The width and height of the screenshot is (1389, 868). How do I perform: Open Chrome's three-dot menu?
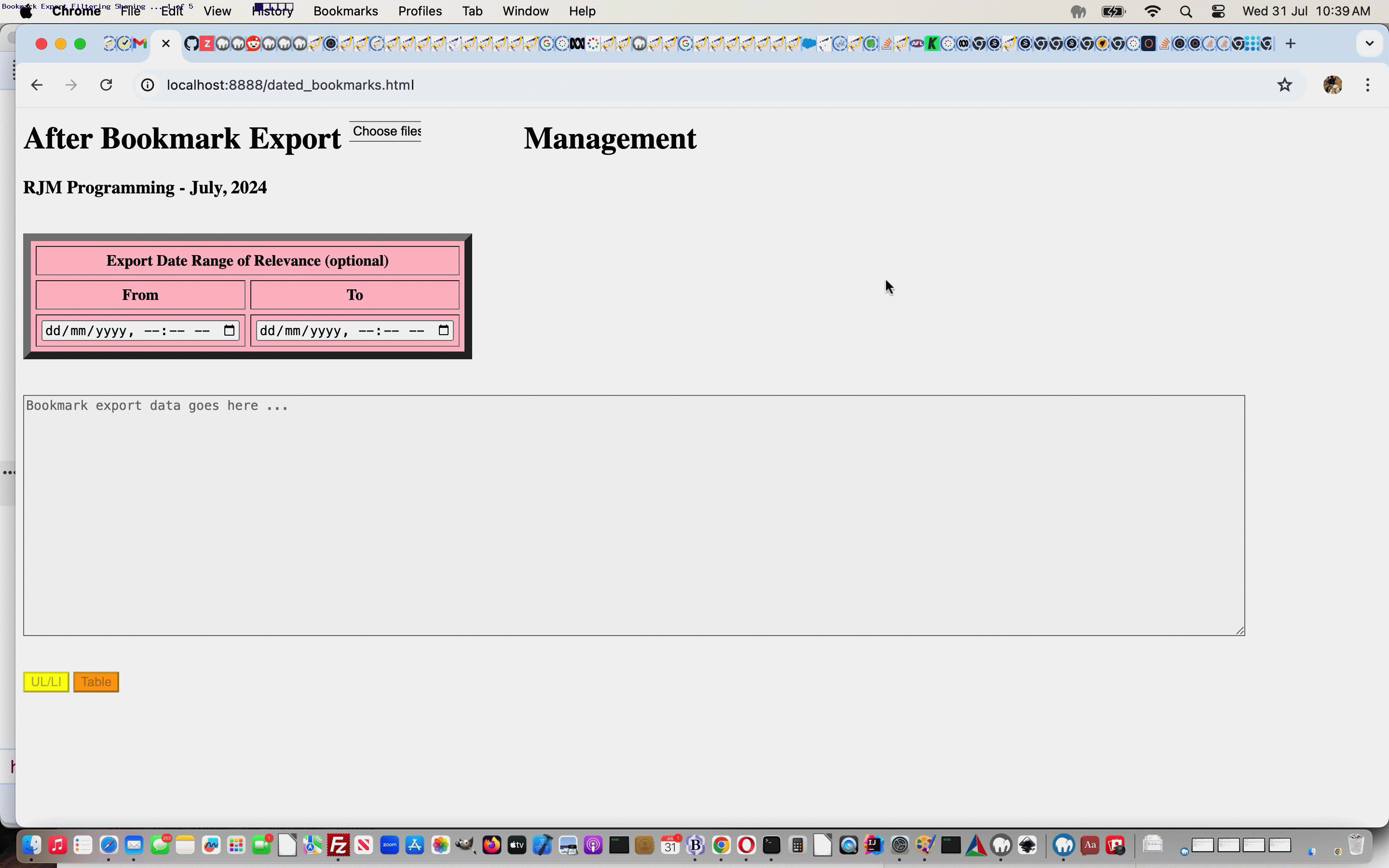(x=1368, y=85)
